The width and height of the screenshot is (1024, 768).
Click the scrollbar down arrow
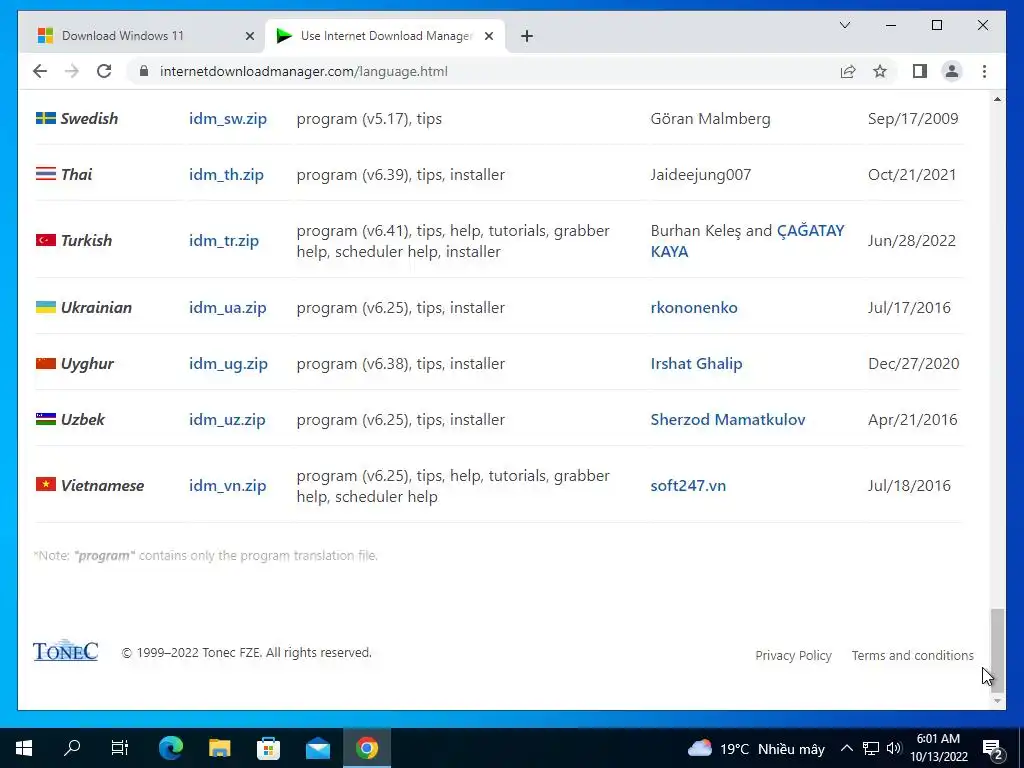(x=997, y=701)
